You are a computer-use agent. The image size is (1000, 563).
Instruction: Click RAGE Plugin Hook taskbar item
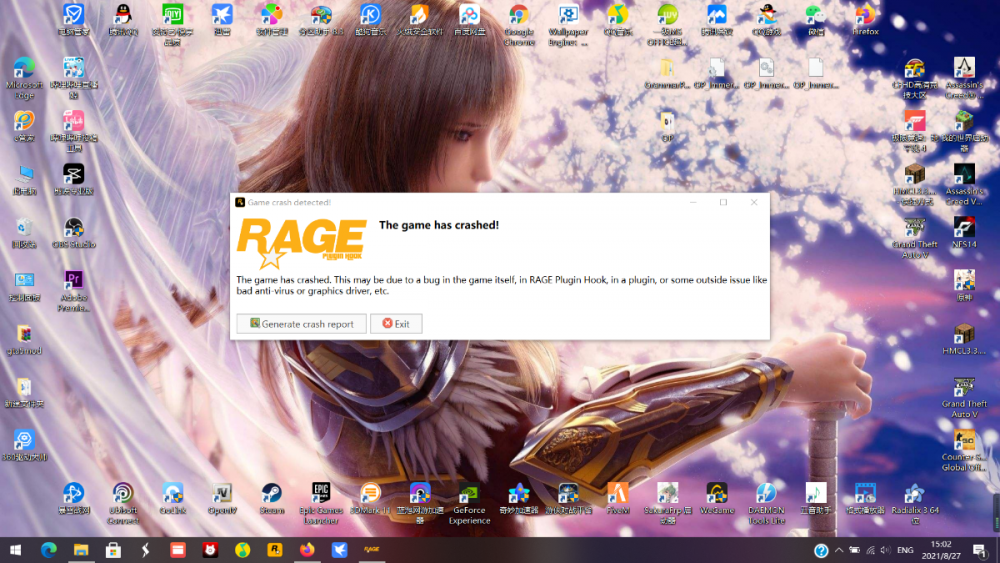[371, 550]
